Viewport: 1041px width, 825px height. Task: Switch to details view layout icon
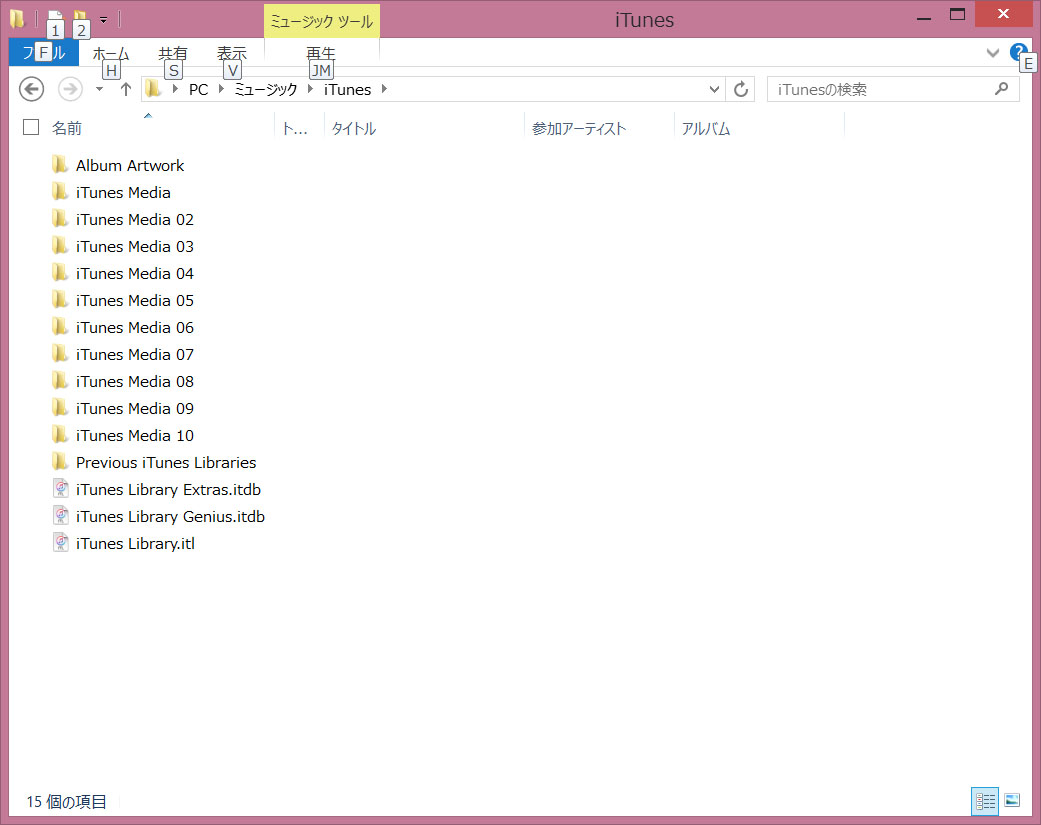tap(985, 801)
